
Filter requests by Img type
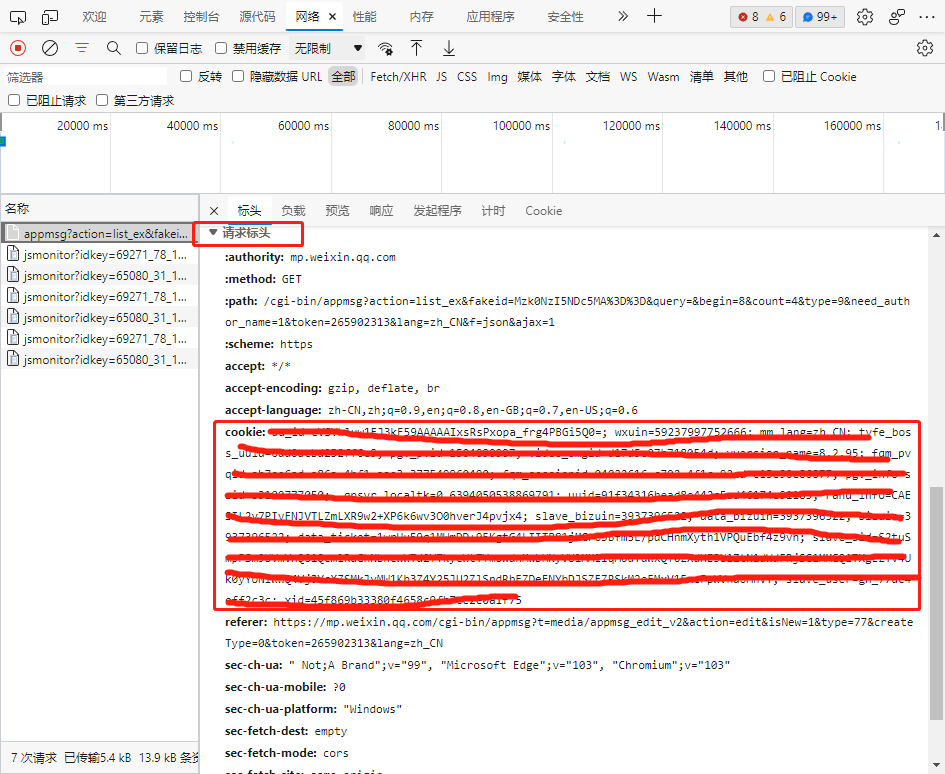tap(497, 77)
